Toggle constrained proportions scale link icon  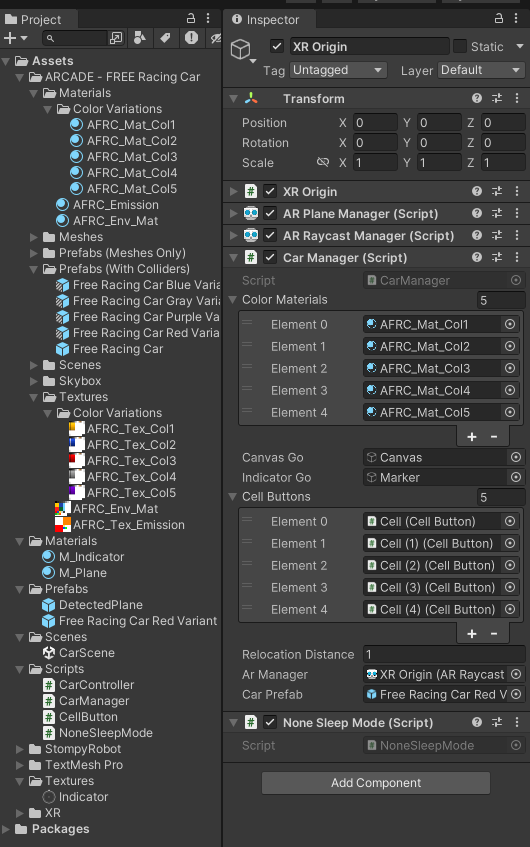pyautogui.click(x=323, y=162)
